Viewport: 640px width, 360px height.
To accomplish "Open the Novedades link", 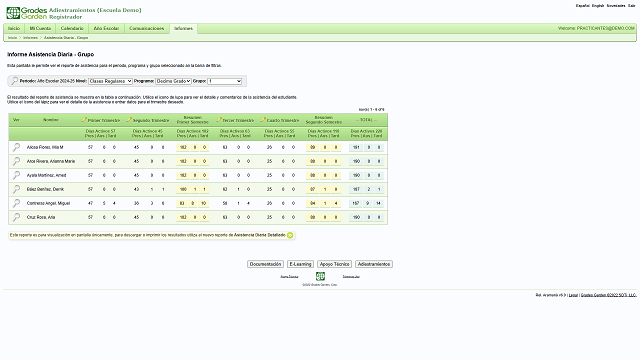I will click(616, 6).
